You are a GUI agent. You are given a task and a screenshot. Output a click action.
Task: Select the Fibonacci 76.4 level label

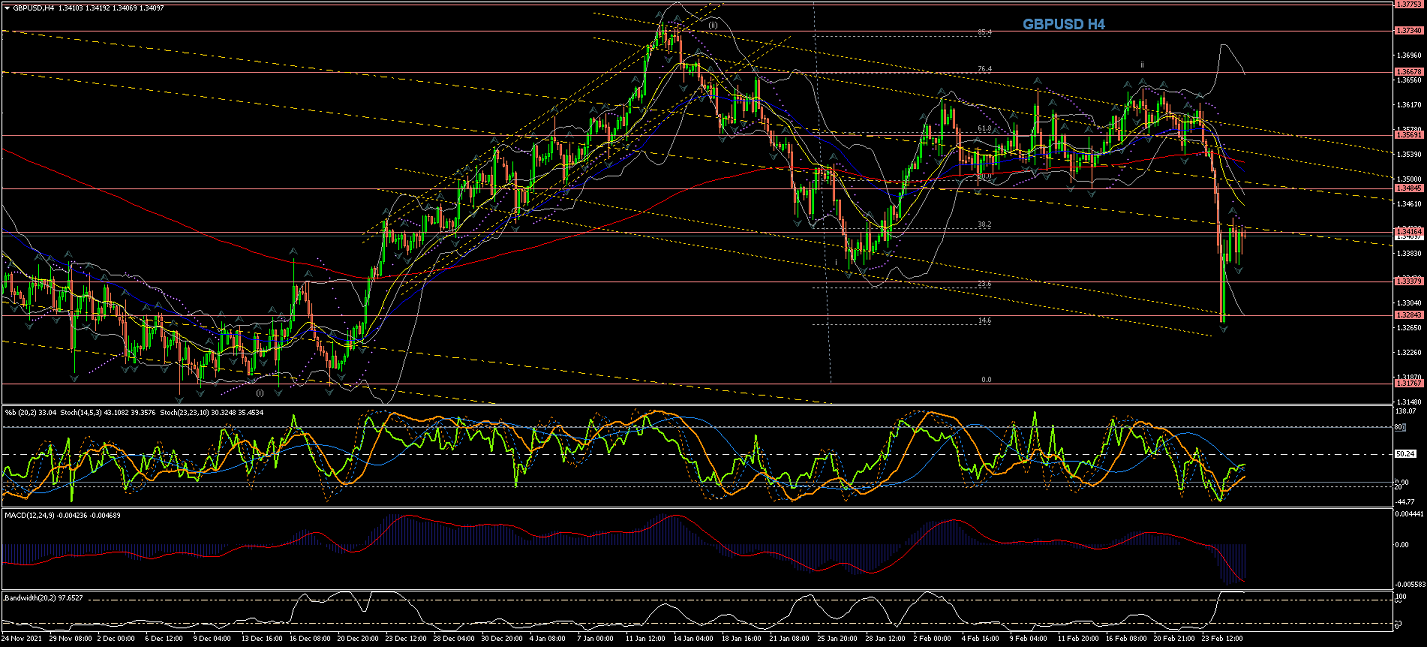point(984,69)
